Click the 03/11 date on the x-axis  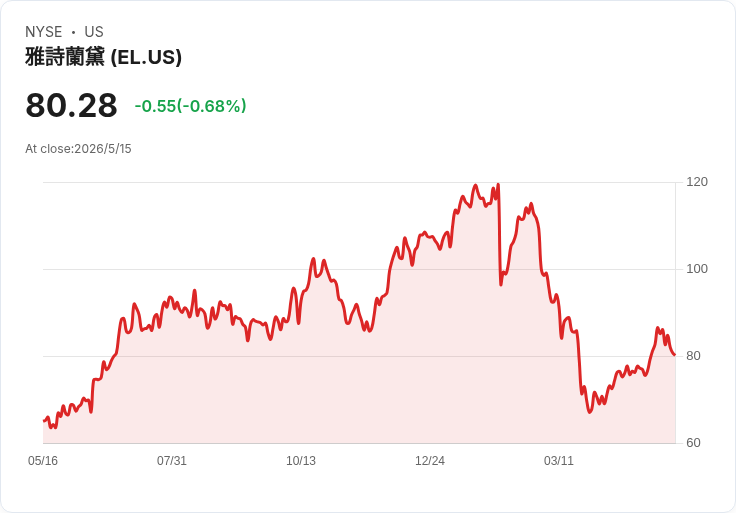pos(559,460)
